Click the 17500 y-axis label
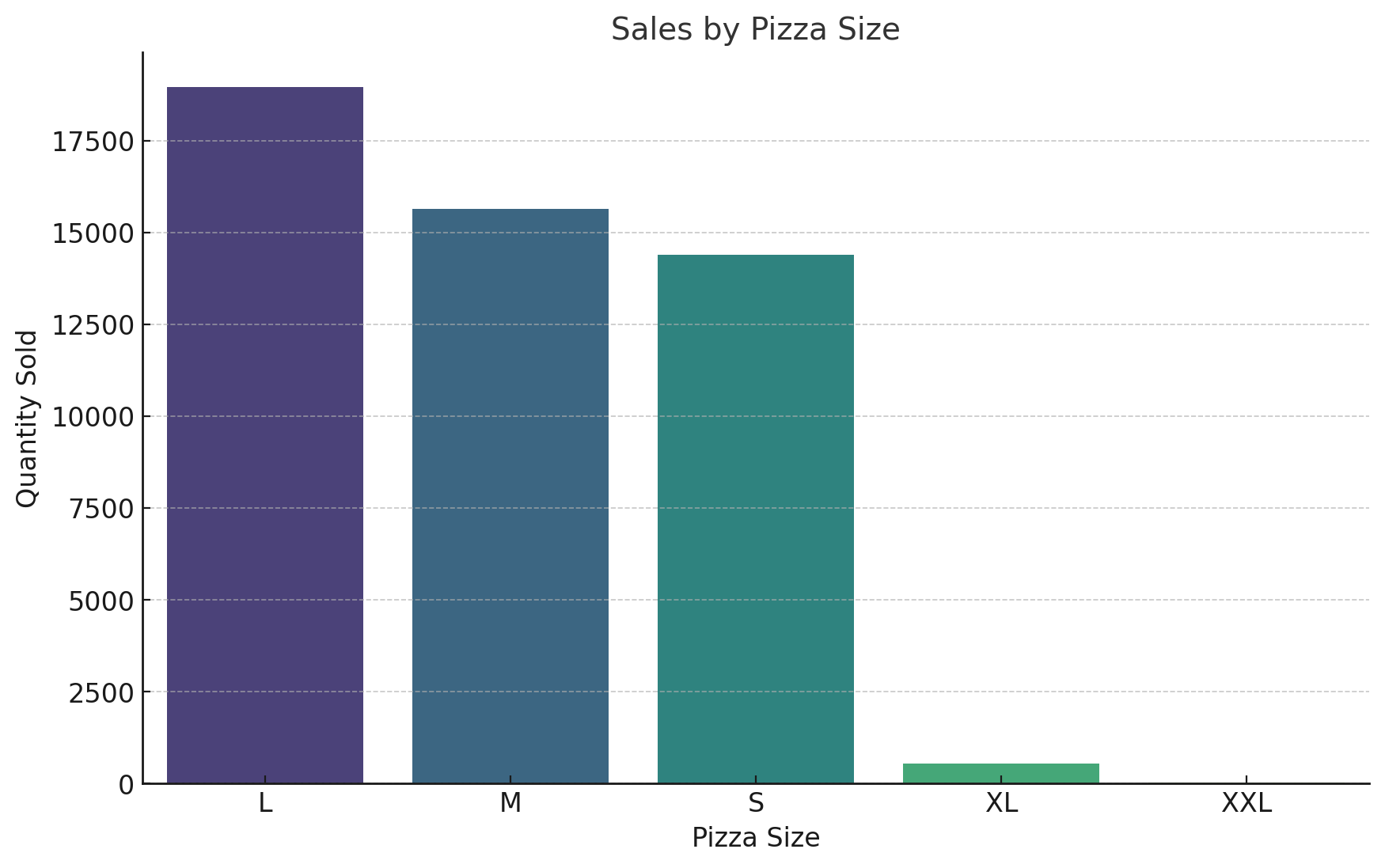This screenshot has width=1385, height=868. tap(93, 142)
